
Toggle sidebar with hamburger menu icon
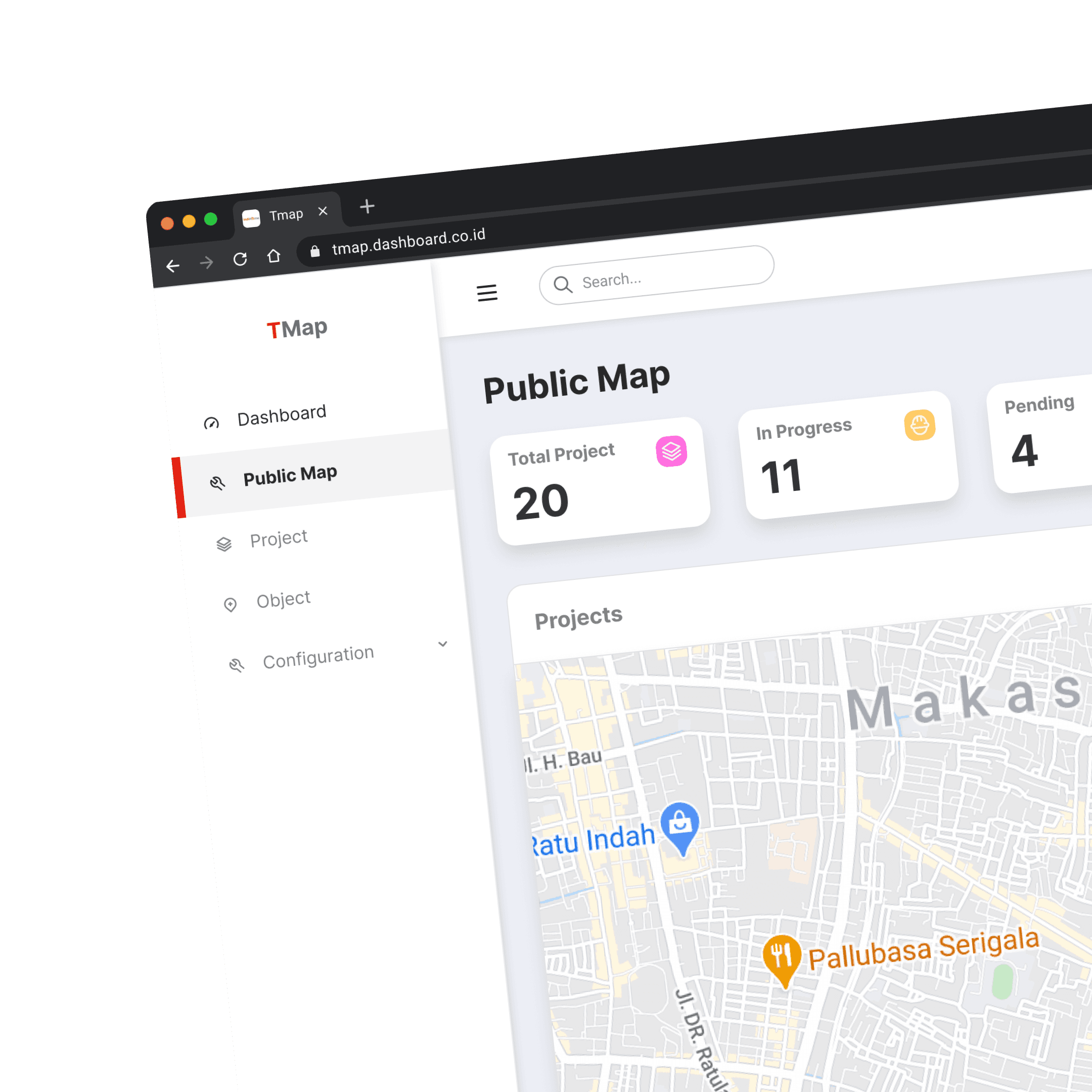(487, 293)
